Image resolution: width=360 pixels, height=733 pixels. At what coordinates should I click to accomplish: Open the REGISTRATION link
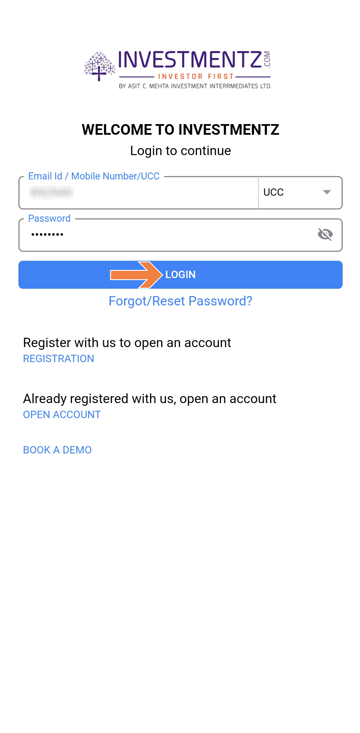[x=58, y=359]
